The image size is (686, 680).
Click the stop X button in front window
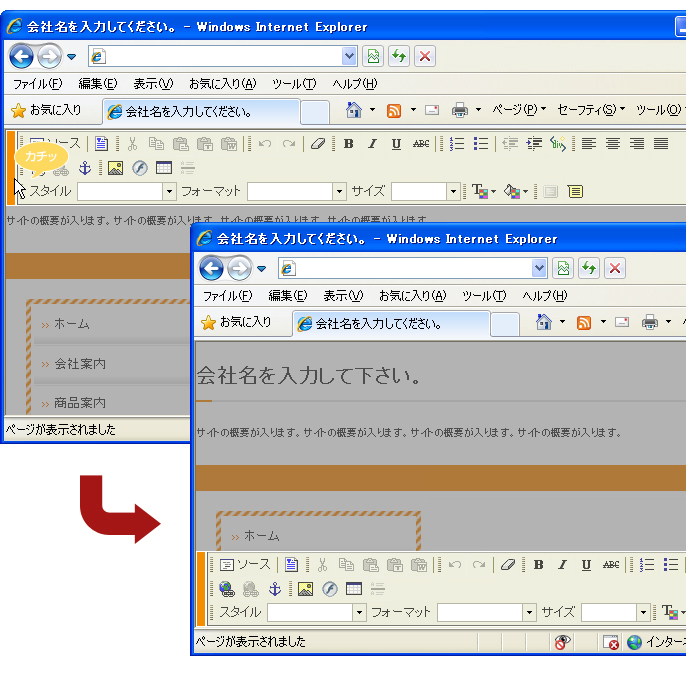[x=615, y=268]
